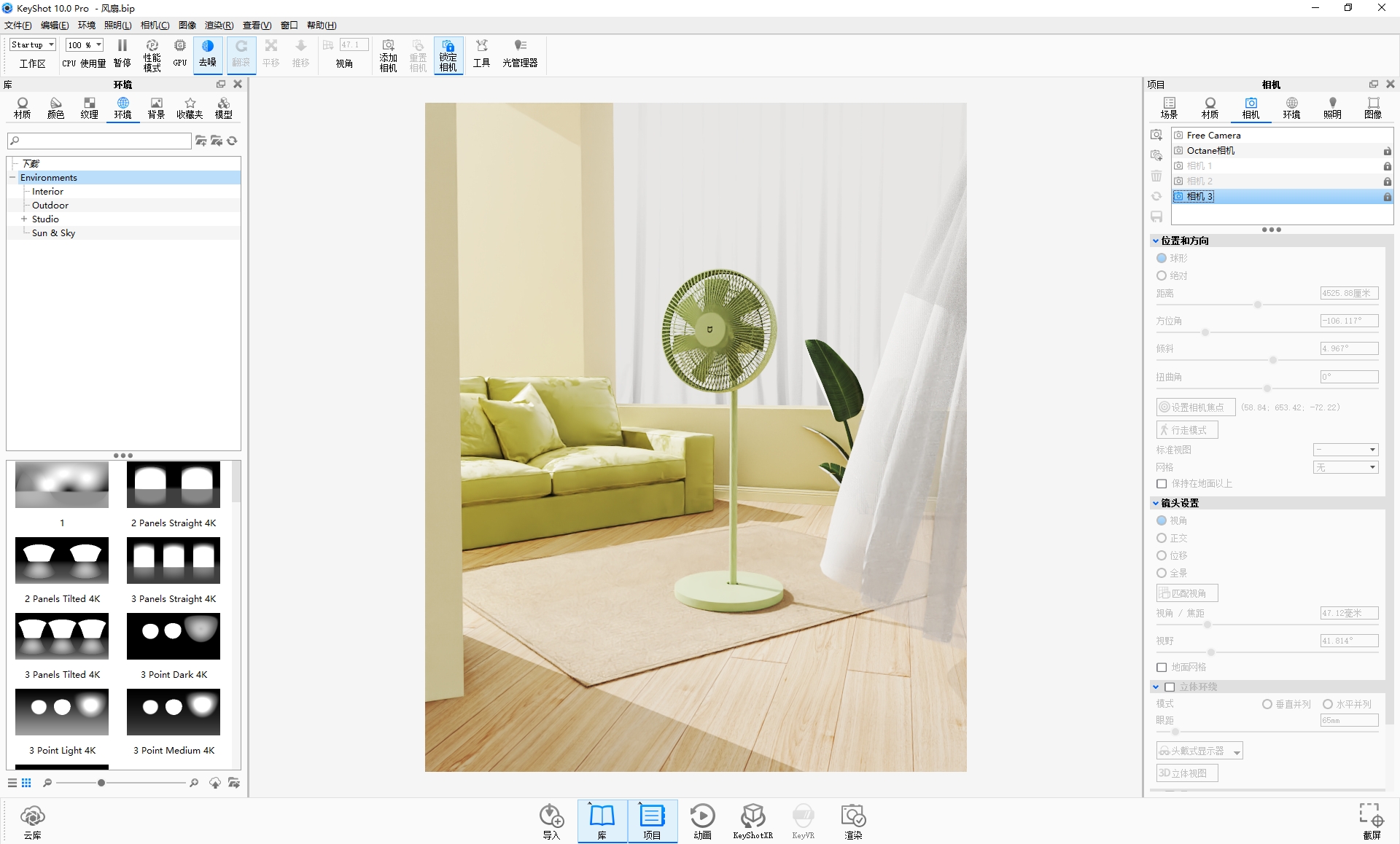Toggle 锁定相机 lock camera icon

pyautogui.click(x=448, y=55)
